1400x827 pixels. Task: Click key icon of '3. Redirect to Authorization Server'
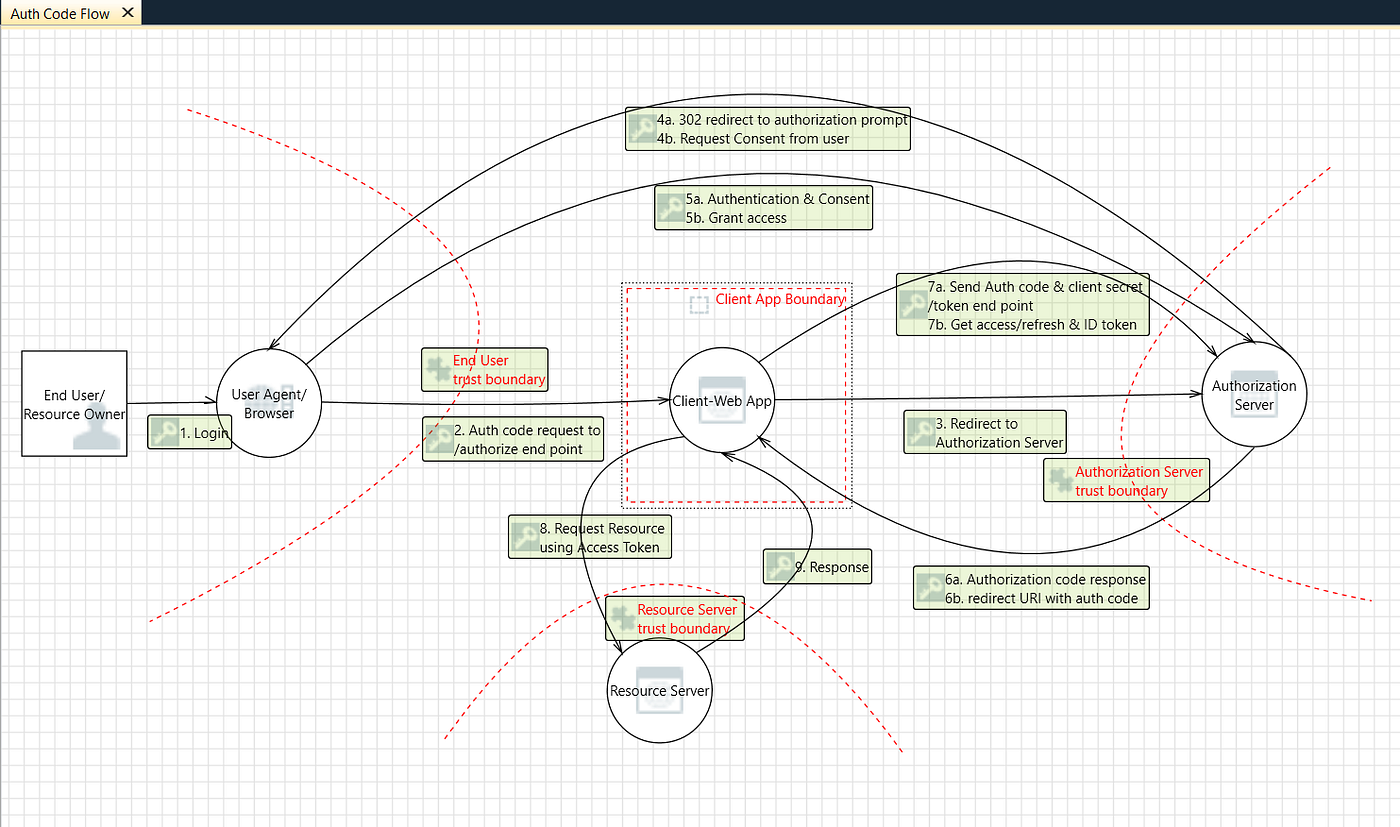click(920, 432)
